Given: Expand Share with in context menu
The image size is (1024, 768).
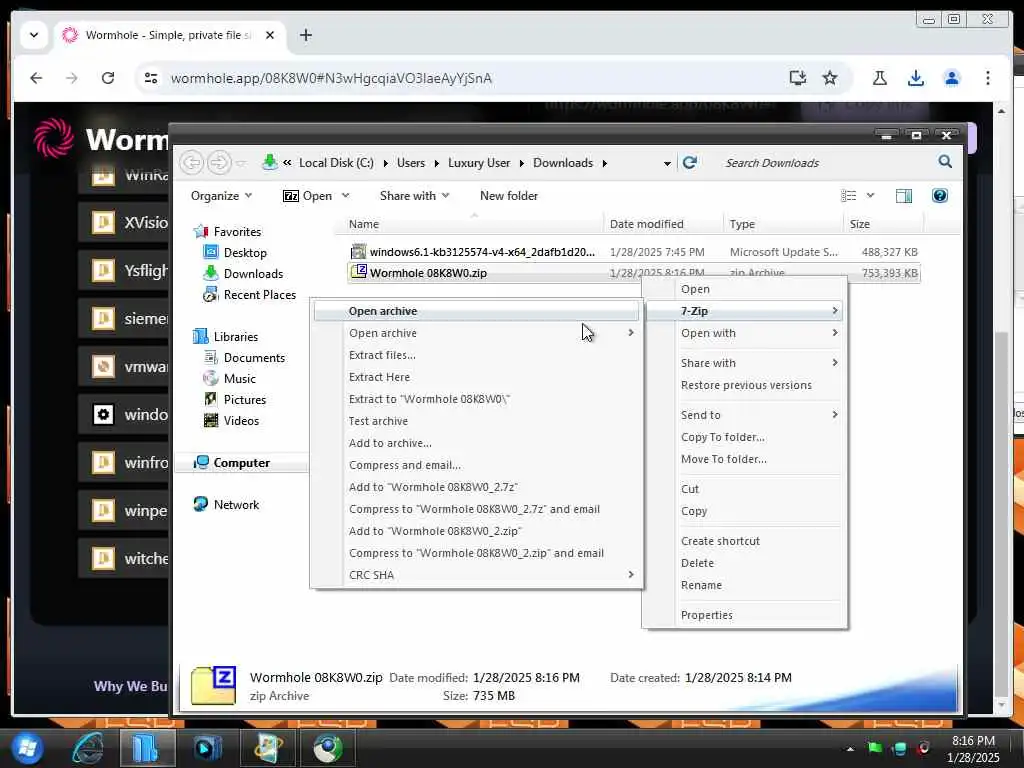Looking at the screenshot, I should coord(744,363).
